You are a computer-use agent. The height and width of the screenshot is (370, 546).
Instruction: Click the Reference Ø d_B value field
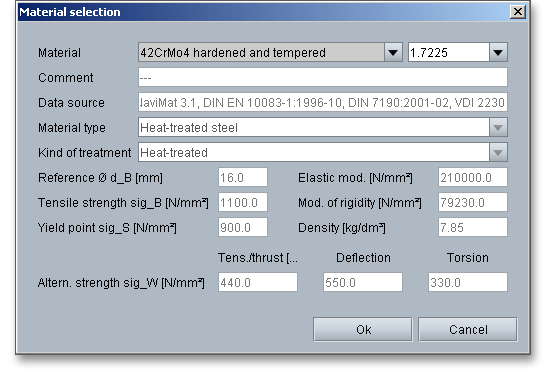point(243,178)
